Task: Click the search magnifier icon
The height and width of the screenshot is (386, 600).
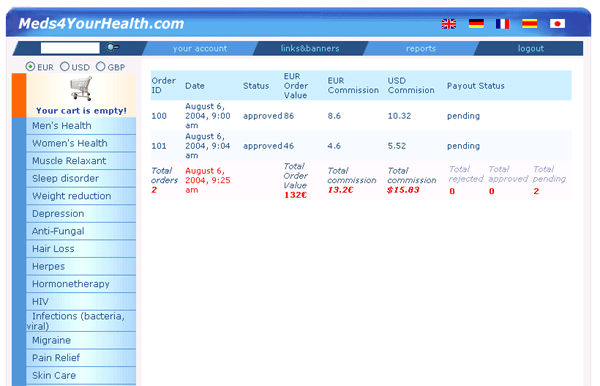Action: (112, 47)
